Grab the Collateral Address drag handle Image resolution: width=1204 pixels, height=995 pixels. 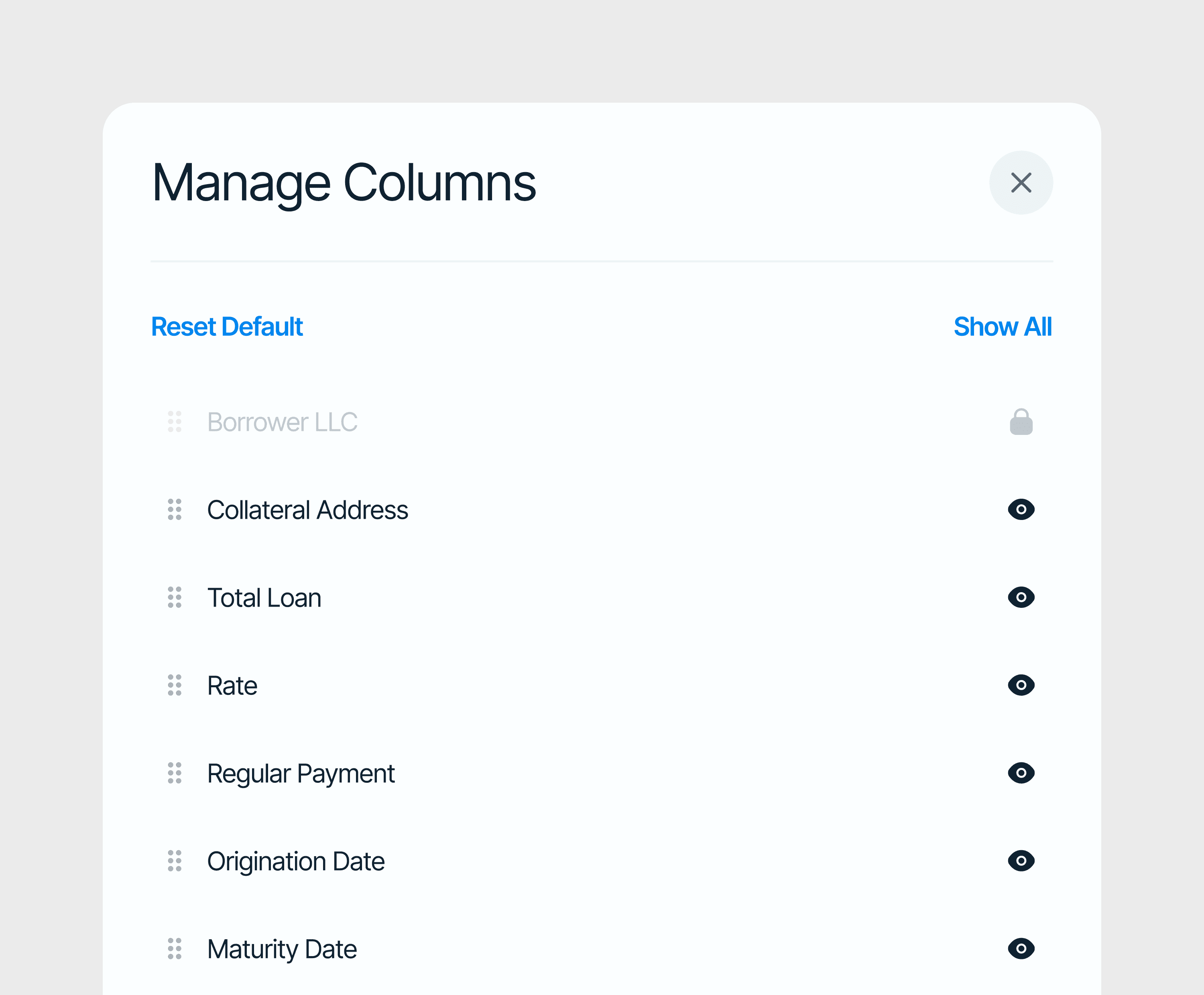click(174, 510)
